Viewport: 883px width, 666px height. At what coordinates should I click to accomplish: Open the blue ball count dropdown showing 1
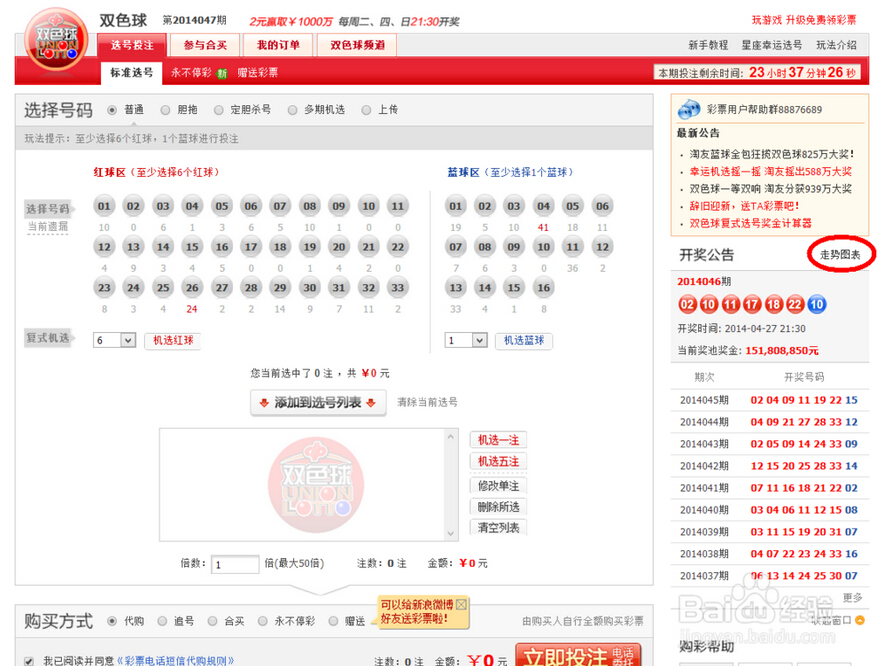(x=465, y=340)
